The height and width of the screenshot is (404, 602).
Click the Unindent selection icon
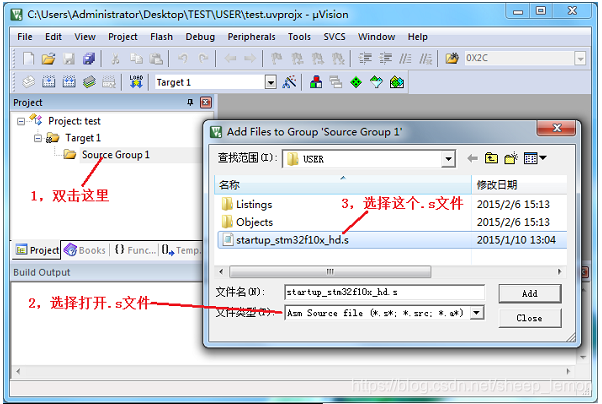pos(385,58)
